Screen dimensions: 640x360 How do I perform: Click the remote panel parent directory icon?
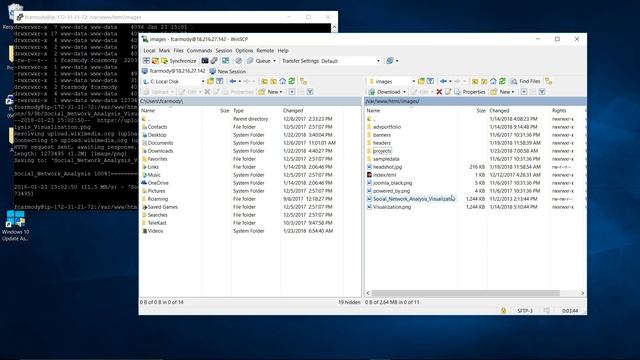pyautogui.click(x=475, y=81)
